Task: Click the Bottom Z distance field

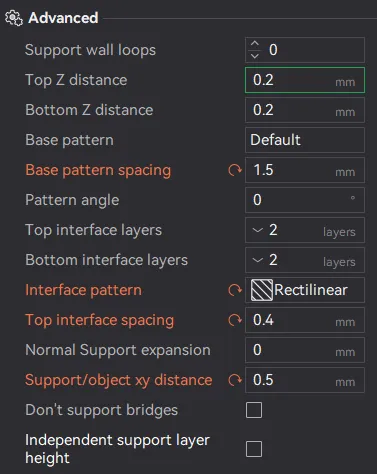Action: point(305,110)
